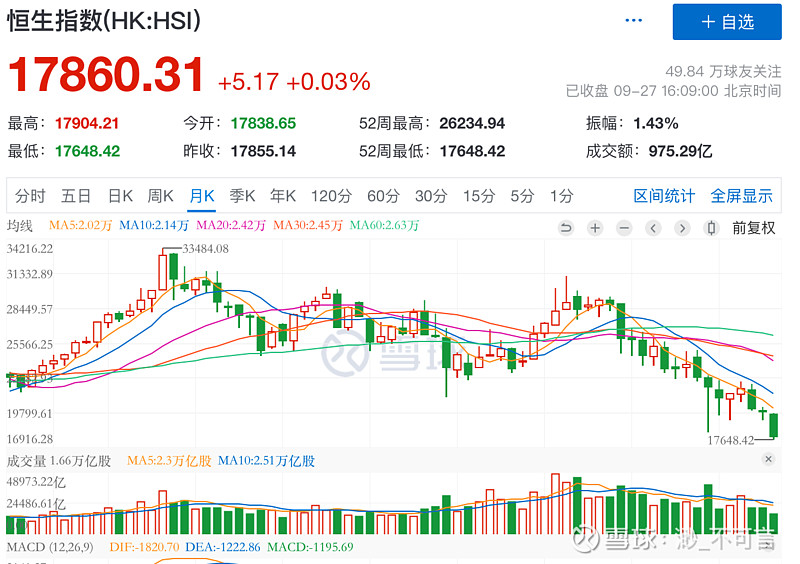The width and height of the screenshot is (800, 564).
Task: Toggle MA60 moving average line label
Action: coord(384,225)
